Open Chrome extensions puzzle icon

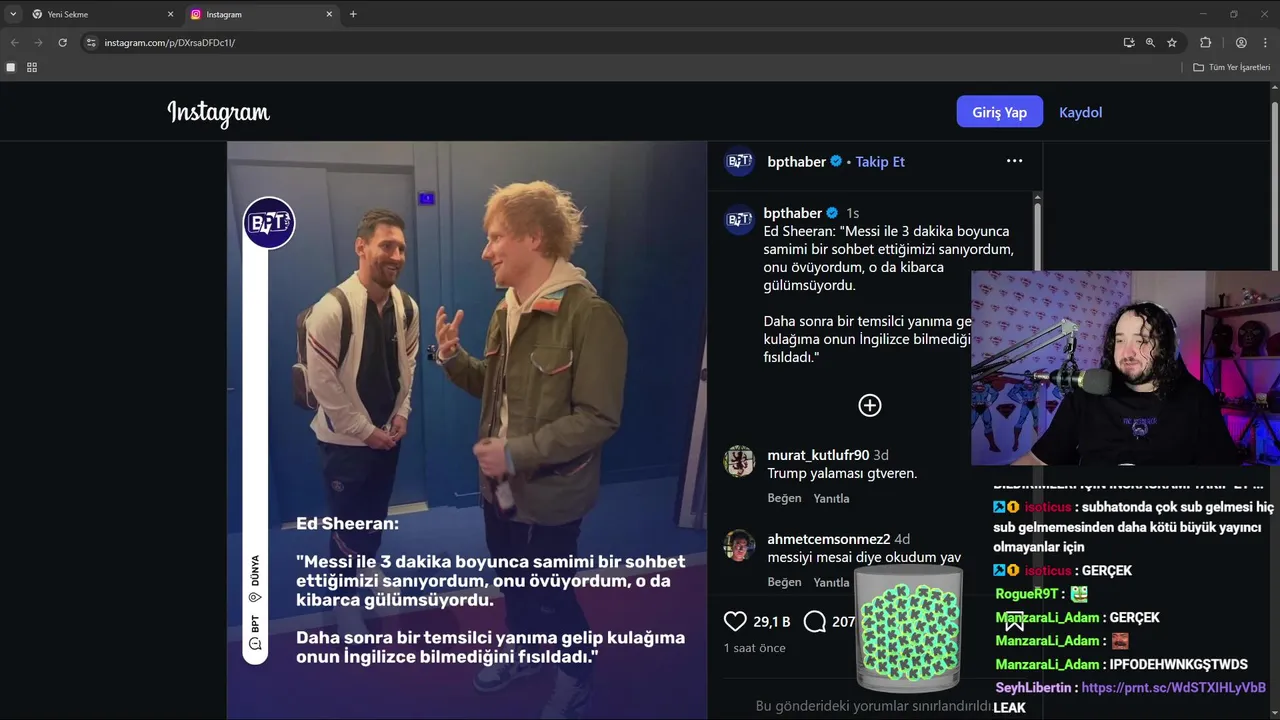1205,43
